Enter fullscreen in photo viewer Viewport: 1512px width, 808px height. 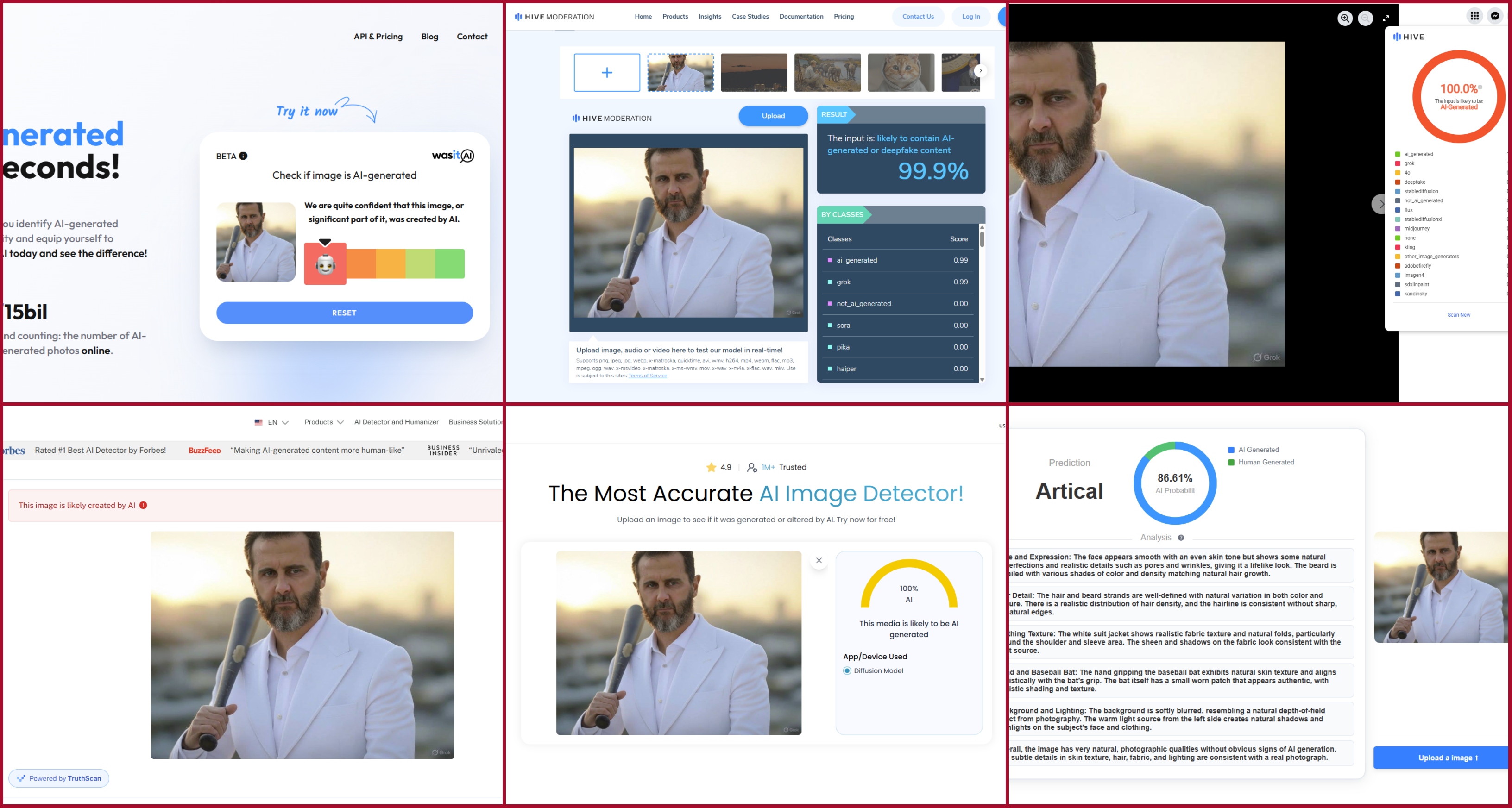pyautogui.click(x=1386, y=18)
